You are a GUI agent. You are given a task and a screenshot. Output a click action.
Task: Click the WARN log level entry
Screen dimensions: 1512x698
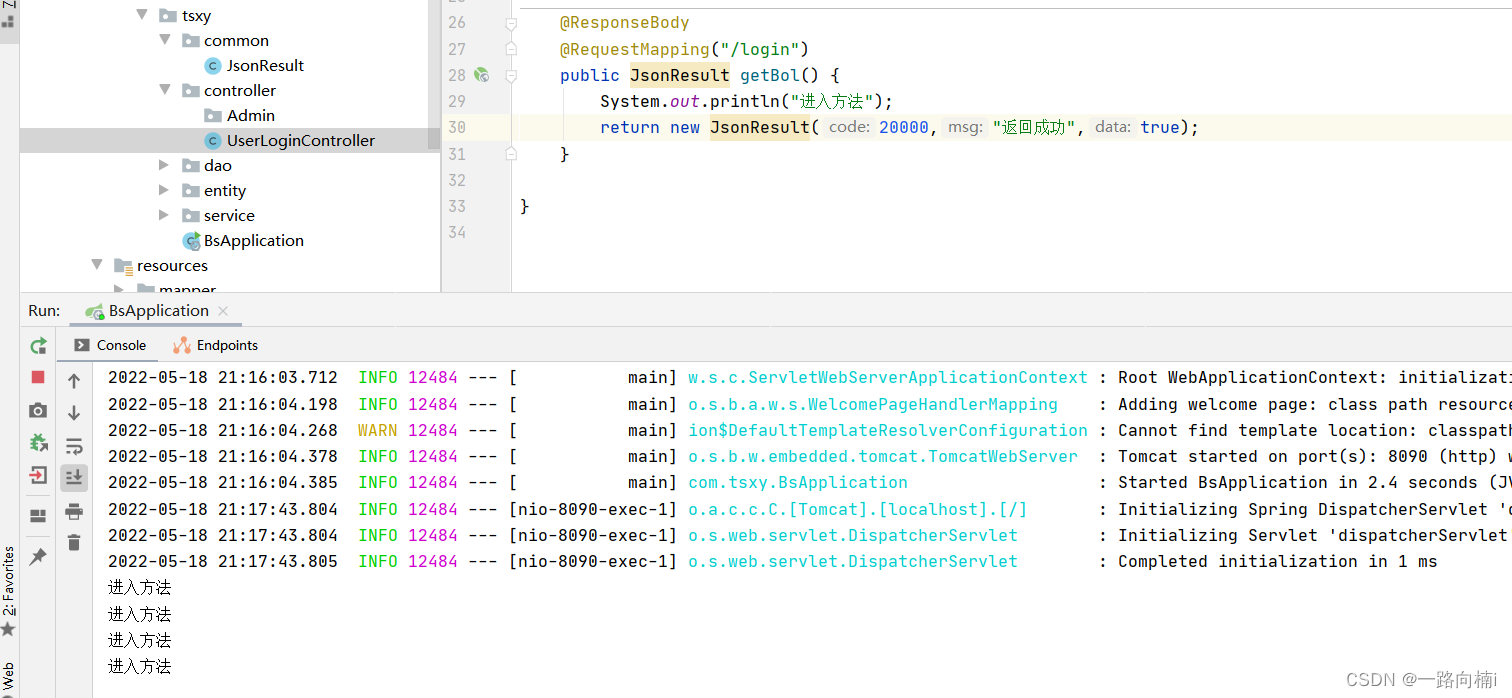pos(378,430)
